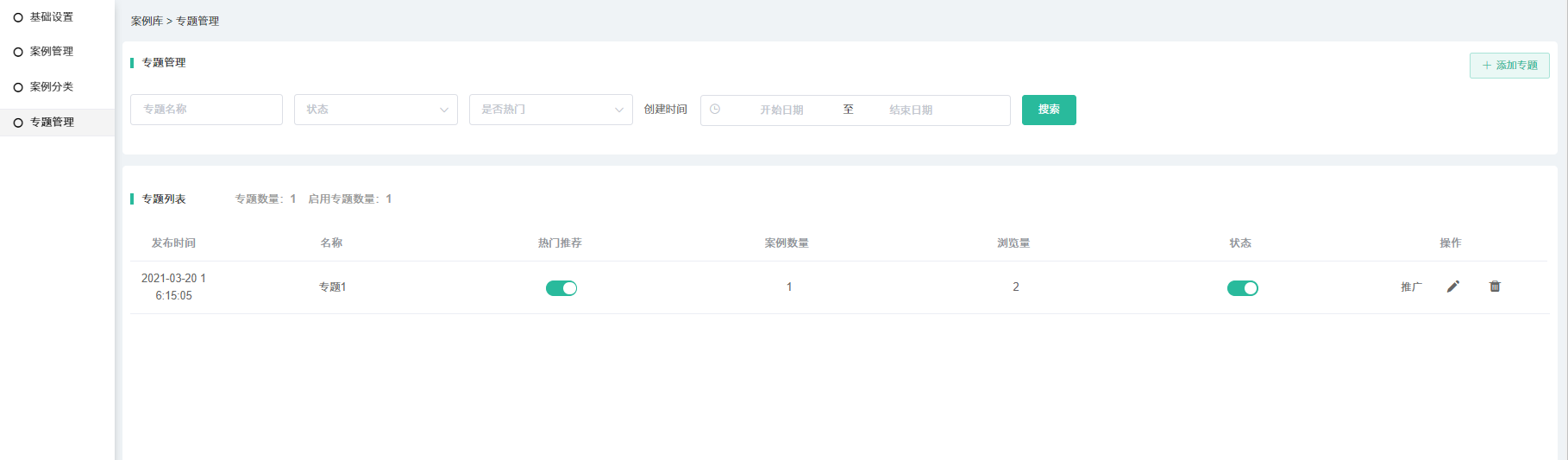Click the circle icon beside 专题管理
The image size is (1568, 460).
(18, 123)
